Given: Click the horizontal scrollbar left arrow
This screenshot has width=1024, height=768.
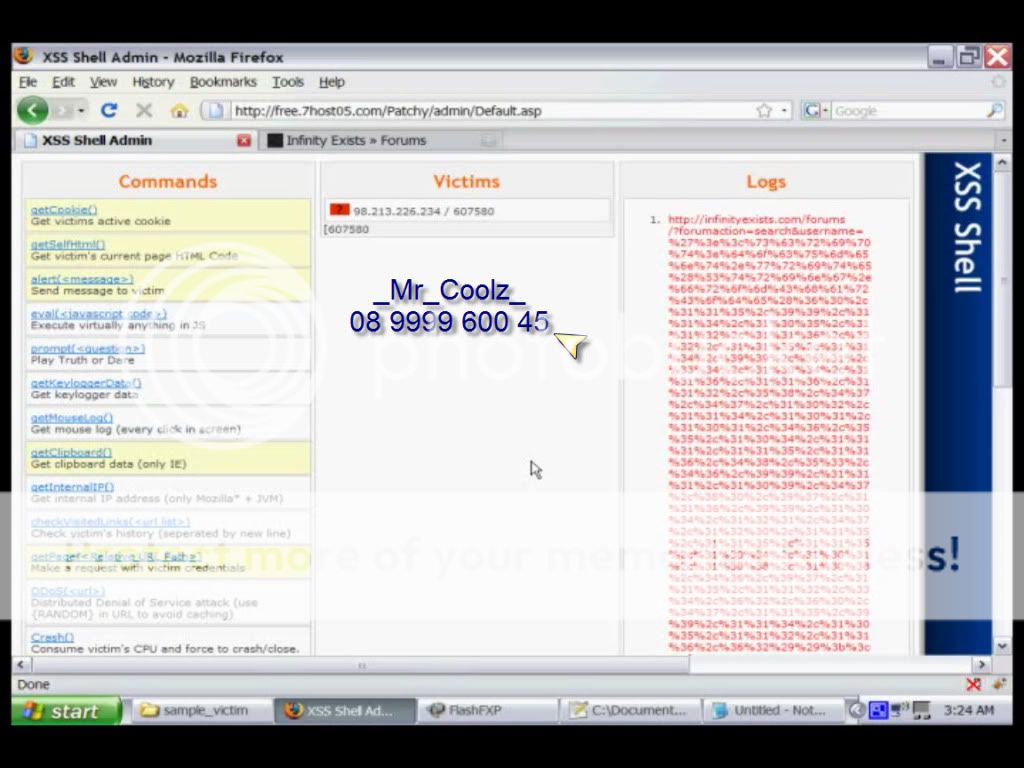Looking at the screenshot, I should pyautogui.click(x=21, y=665).
